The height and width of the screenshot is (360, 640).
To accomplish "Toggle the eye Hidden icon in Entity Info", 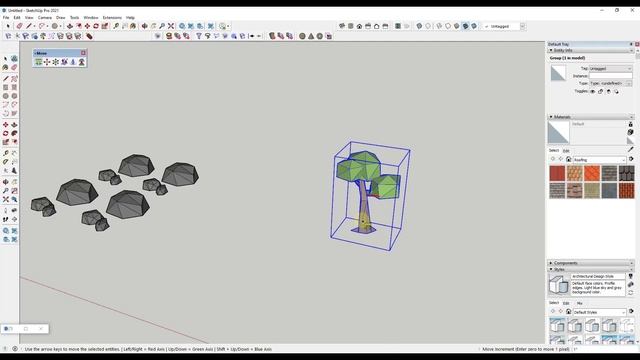I will click(x=593, y=91).
